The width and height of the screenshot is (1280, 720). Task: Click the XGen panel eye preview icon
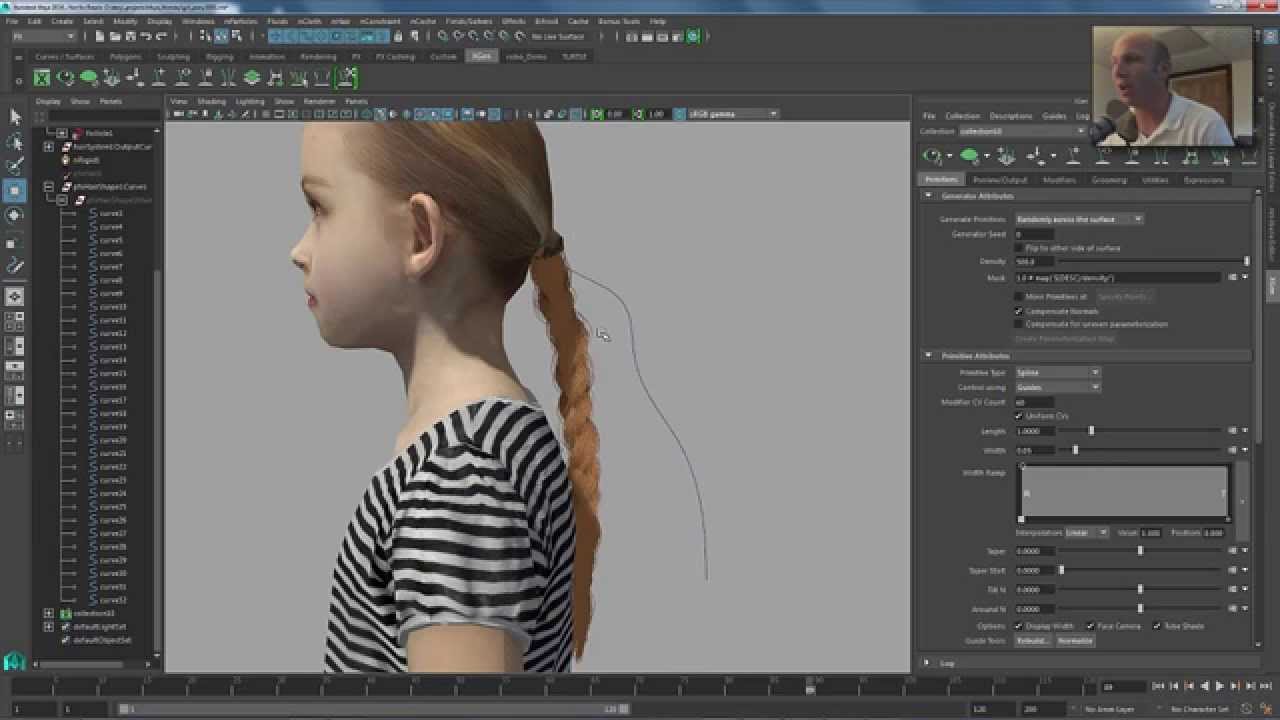pos(933,156)
